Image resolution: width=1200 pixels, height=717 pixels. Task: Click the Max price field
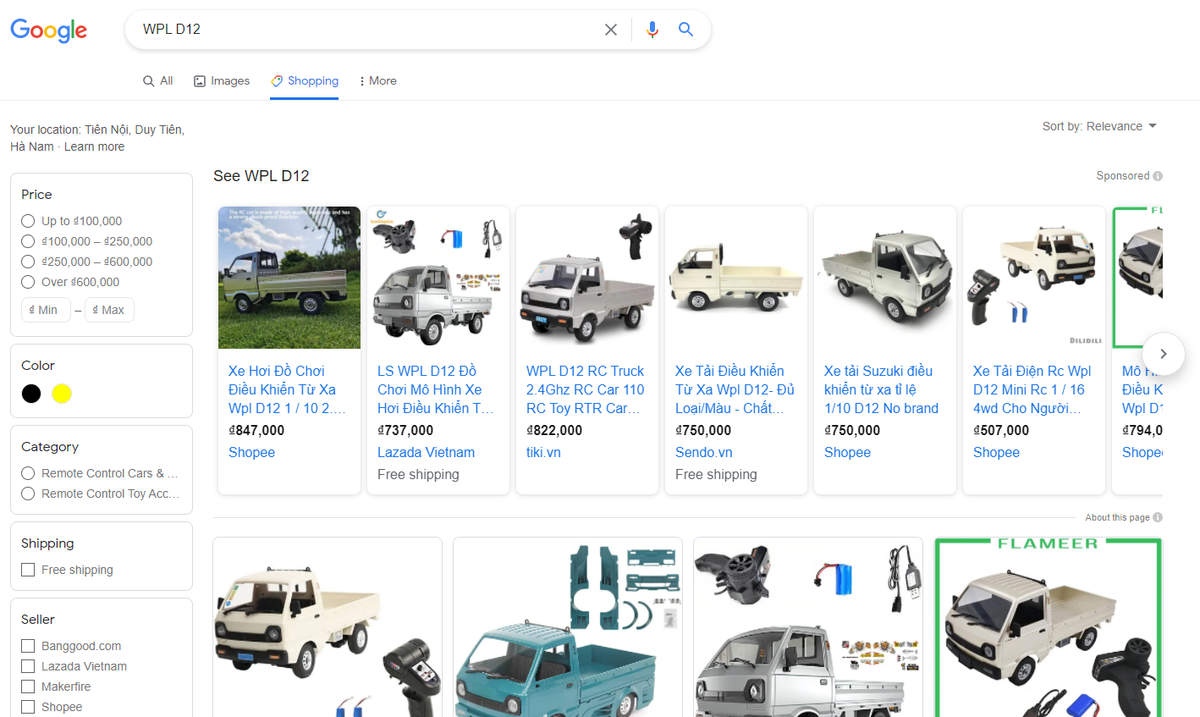point(109,310)
